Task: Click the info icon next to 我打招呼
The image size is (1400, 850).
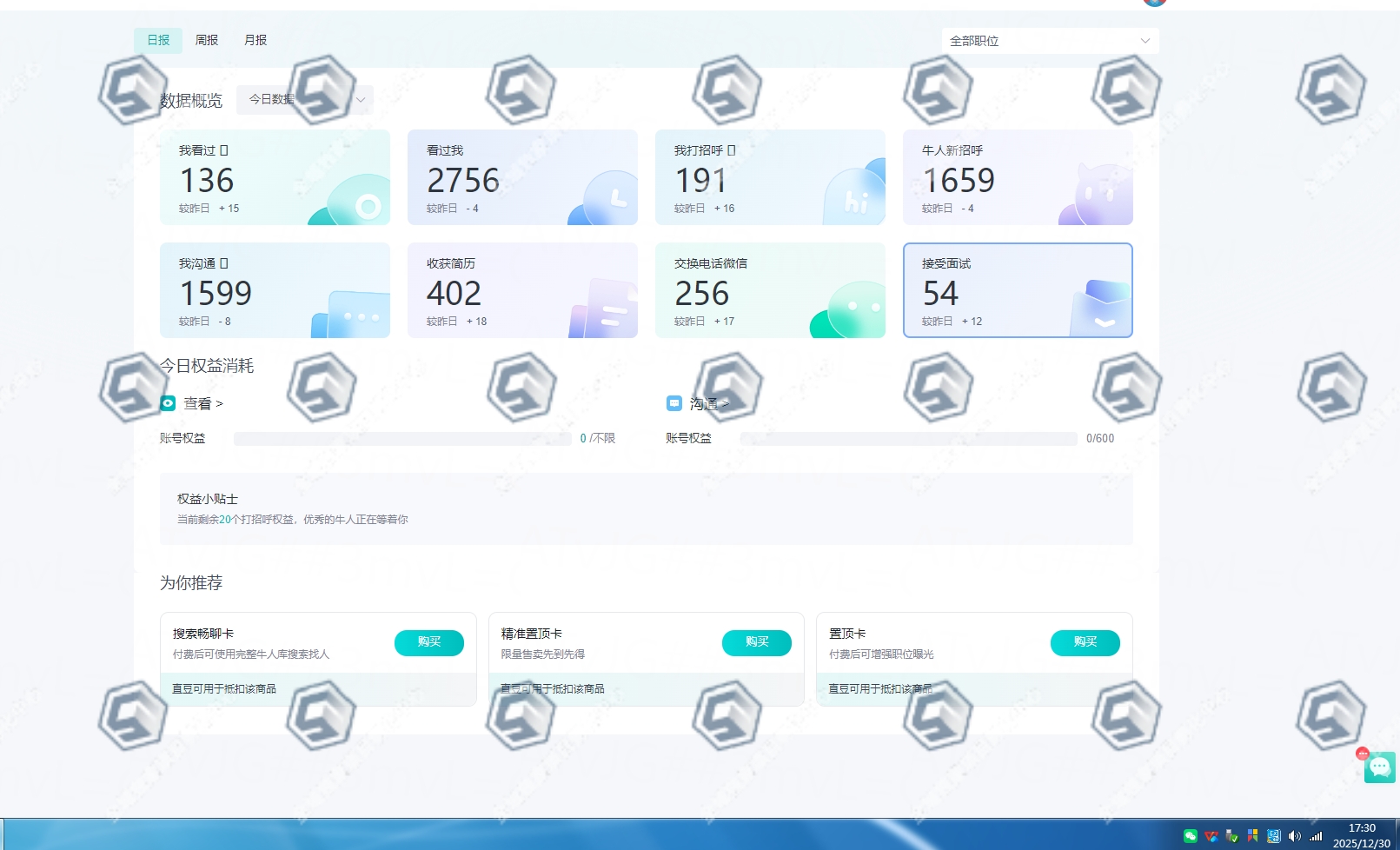Action: pos(732,150)
